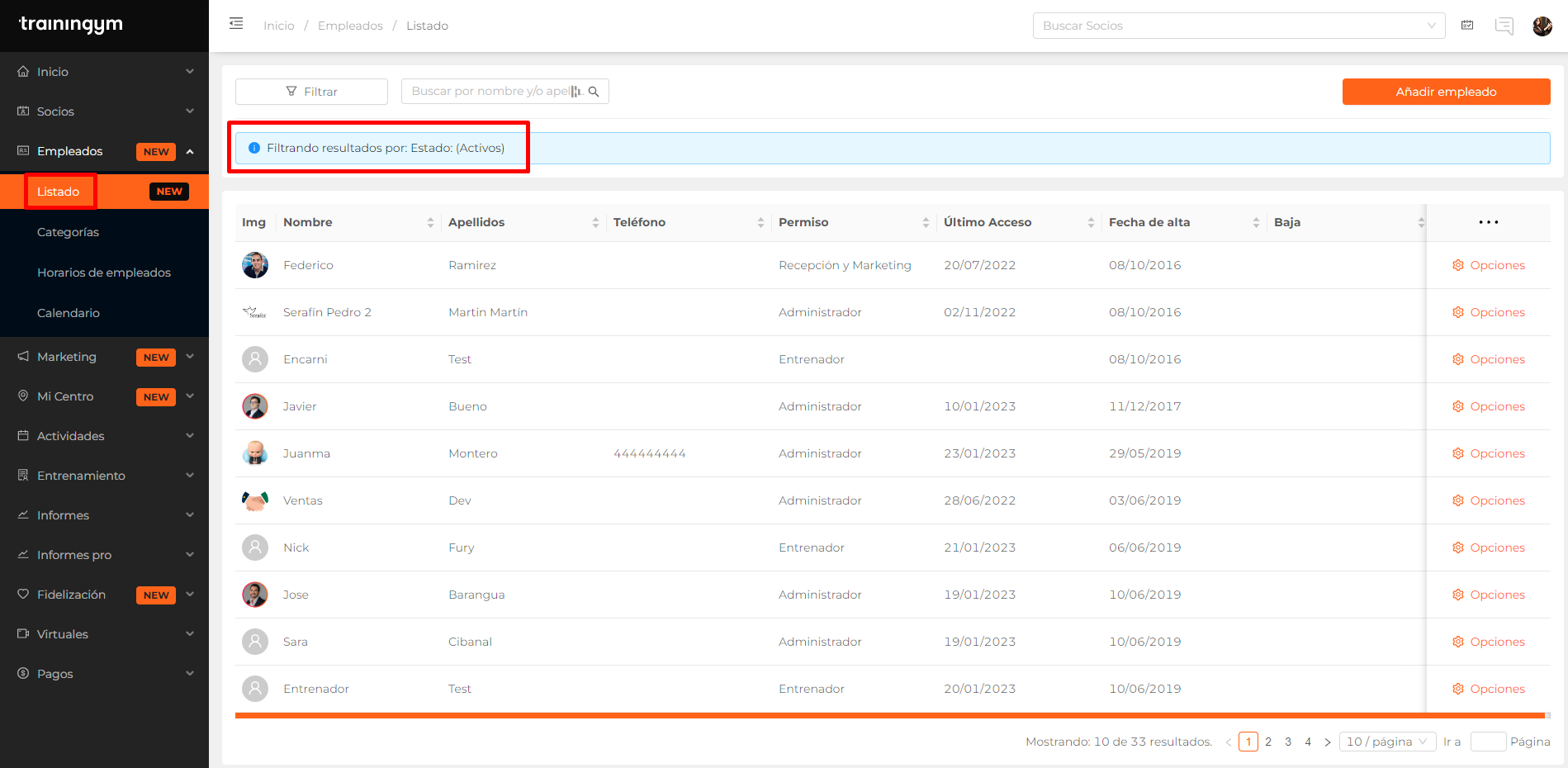Sort by Teléfono column arrows
Screen dimensions: 1568x768
[x=760, y=222]
